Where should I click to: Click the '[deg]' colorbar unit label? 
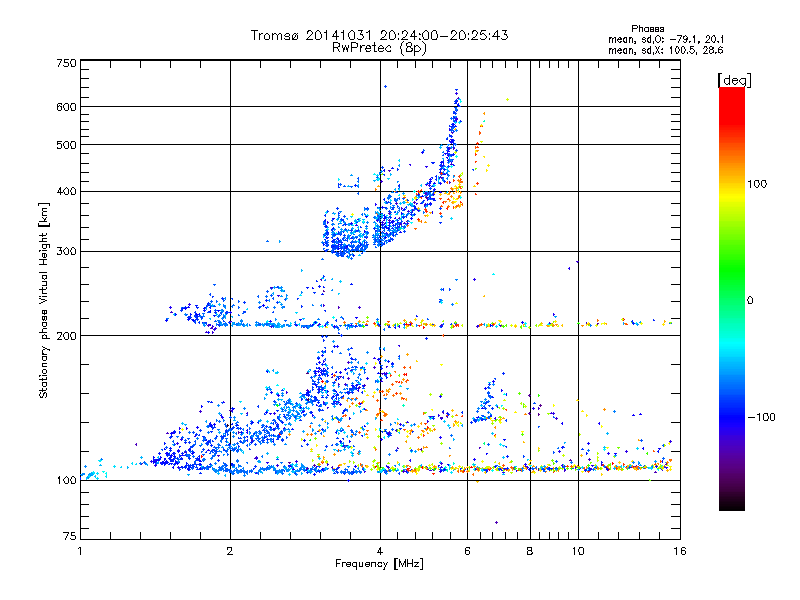[x=734, y=80]
